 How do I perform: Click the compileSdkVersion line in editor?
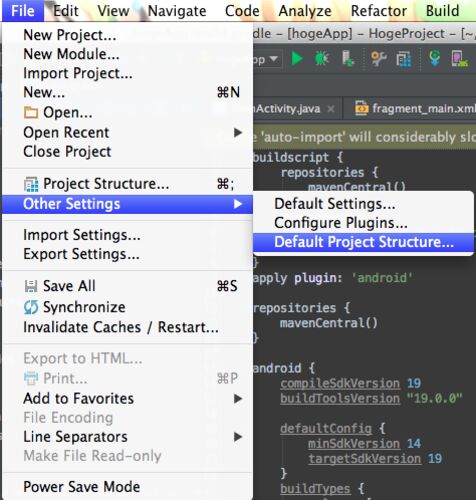[x=350, y=384]
